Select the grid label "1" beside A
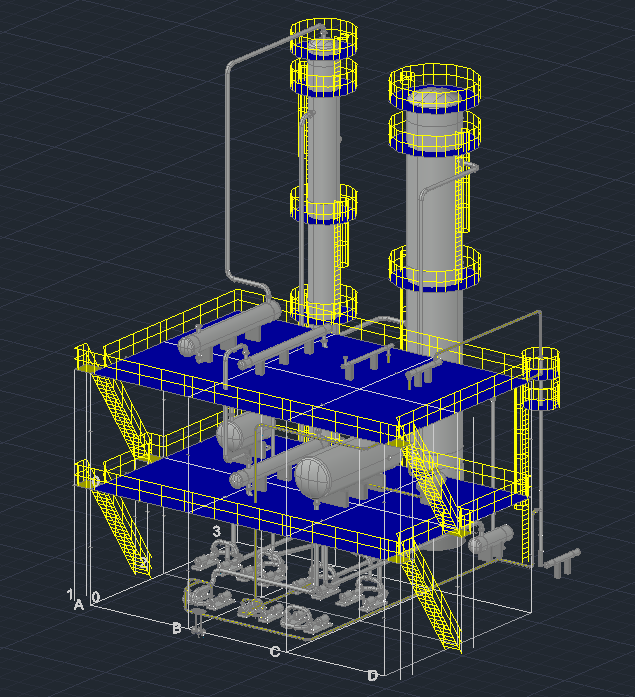The image size is (635, 697). tap(70, 594)
